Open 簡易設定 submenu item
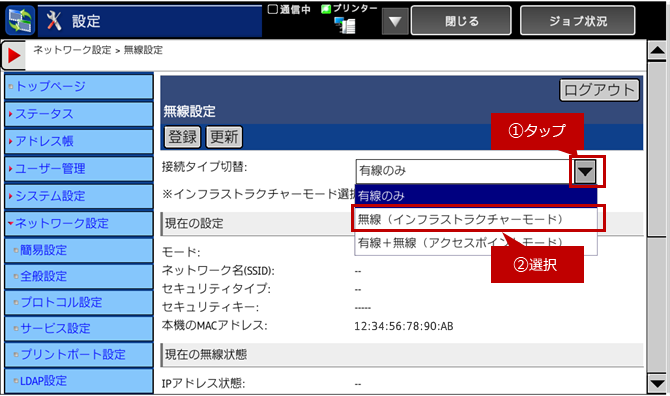 (79, 250)
